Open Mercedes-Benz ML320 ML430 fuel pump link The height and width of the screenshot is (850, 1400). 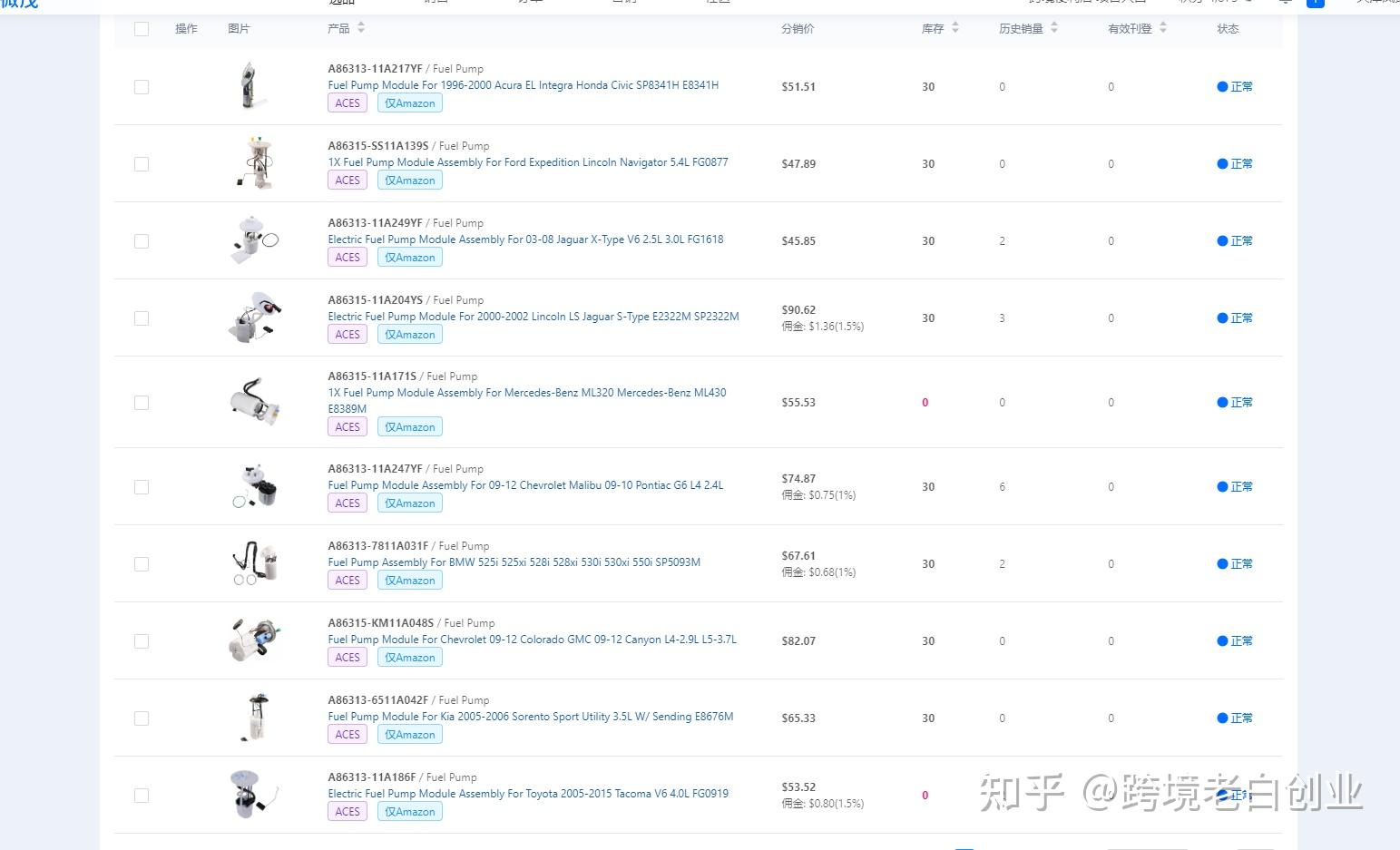click(527, 393)
